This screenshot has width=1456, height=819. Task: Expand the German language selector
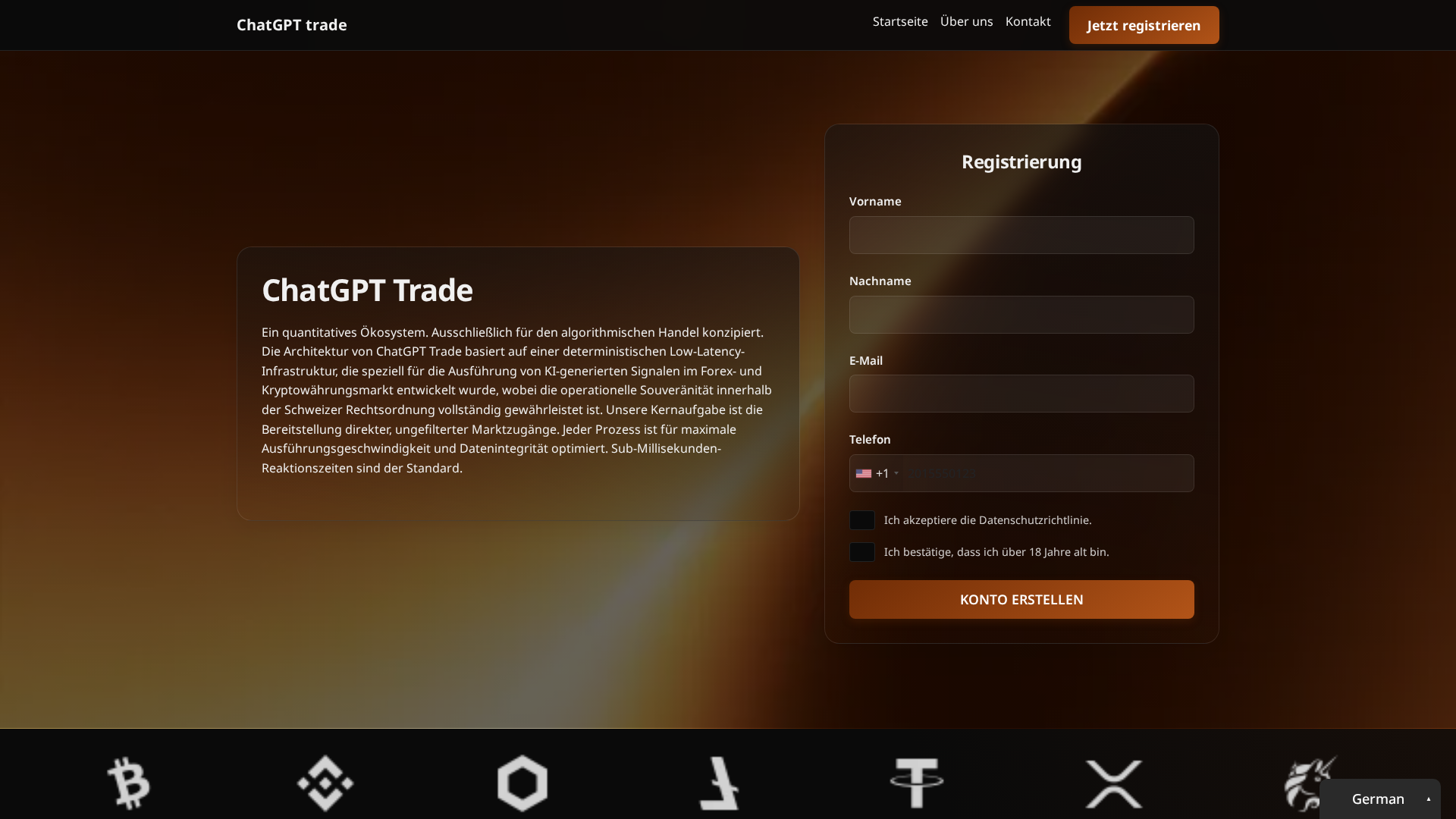click(1380, 799)
